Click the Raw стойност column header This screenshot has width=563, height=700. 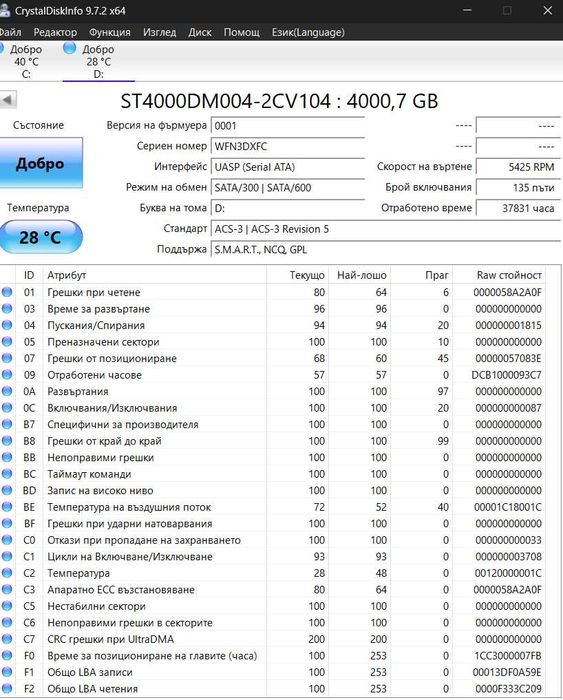coord(499,275)
